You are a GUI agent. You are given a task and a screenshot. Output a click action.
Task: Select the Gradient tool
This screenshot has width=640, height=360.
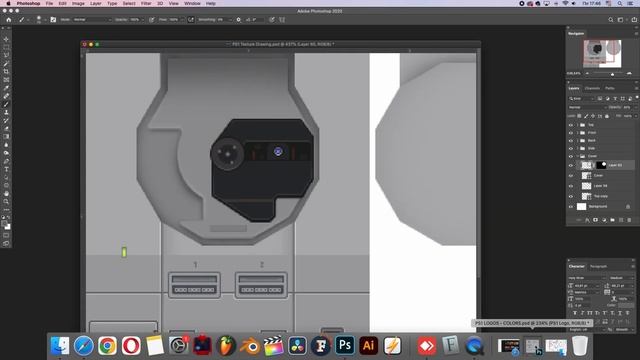click(x=6, y=137)
